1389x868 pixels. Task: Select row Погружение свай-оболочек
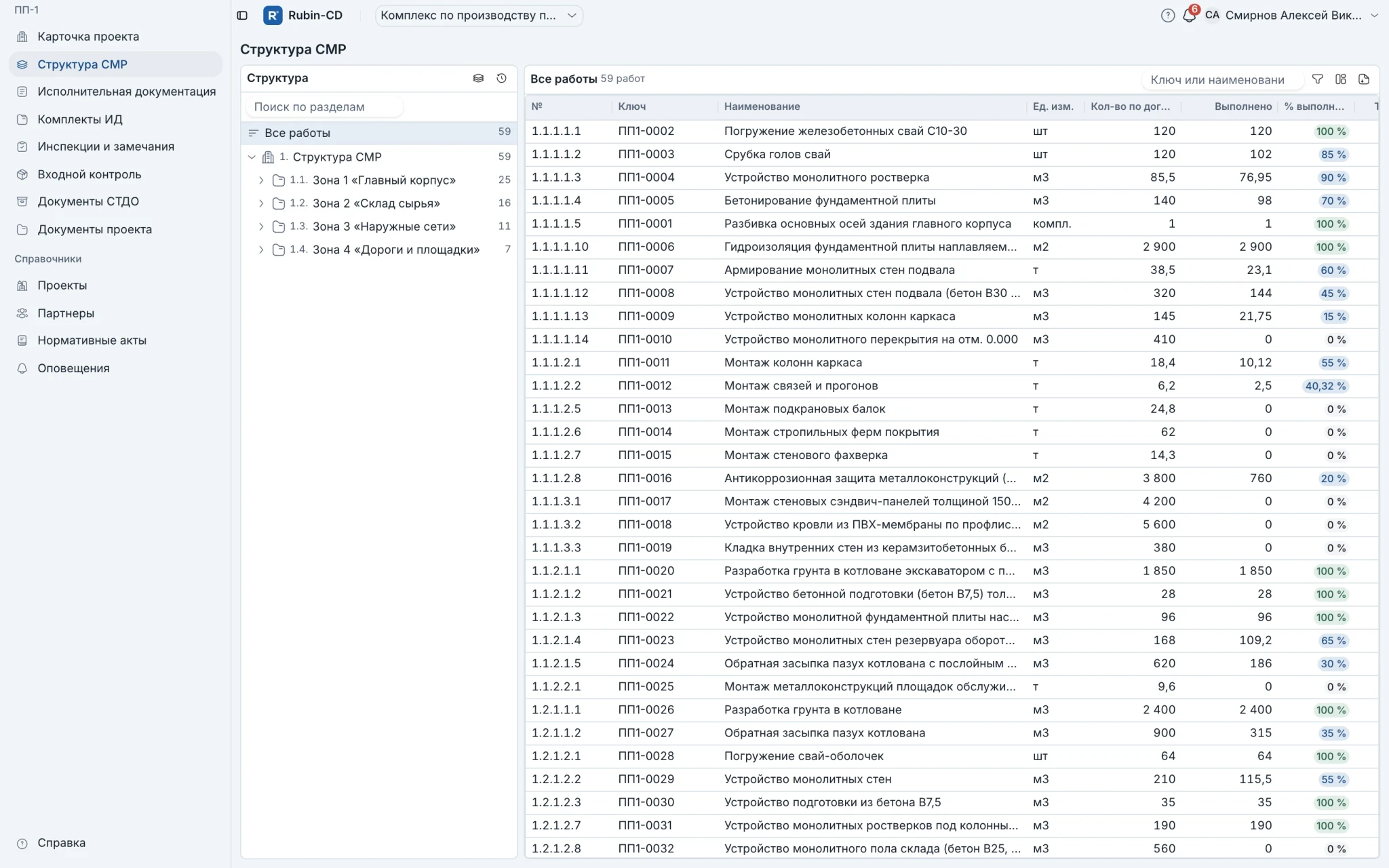[x=952, y=756]
